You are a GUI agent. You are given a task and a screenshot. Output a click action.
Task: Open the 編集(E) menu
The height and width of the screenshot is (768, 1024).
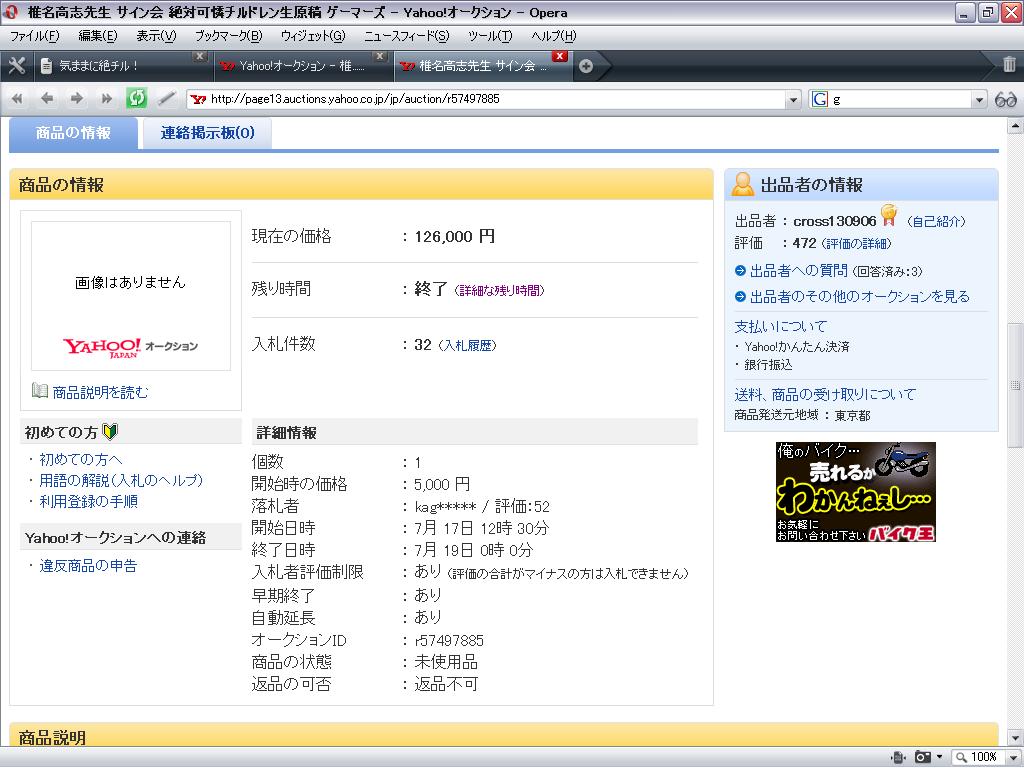(x=98, y=36)
